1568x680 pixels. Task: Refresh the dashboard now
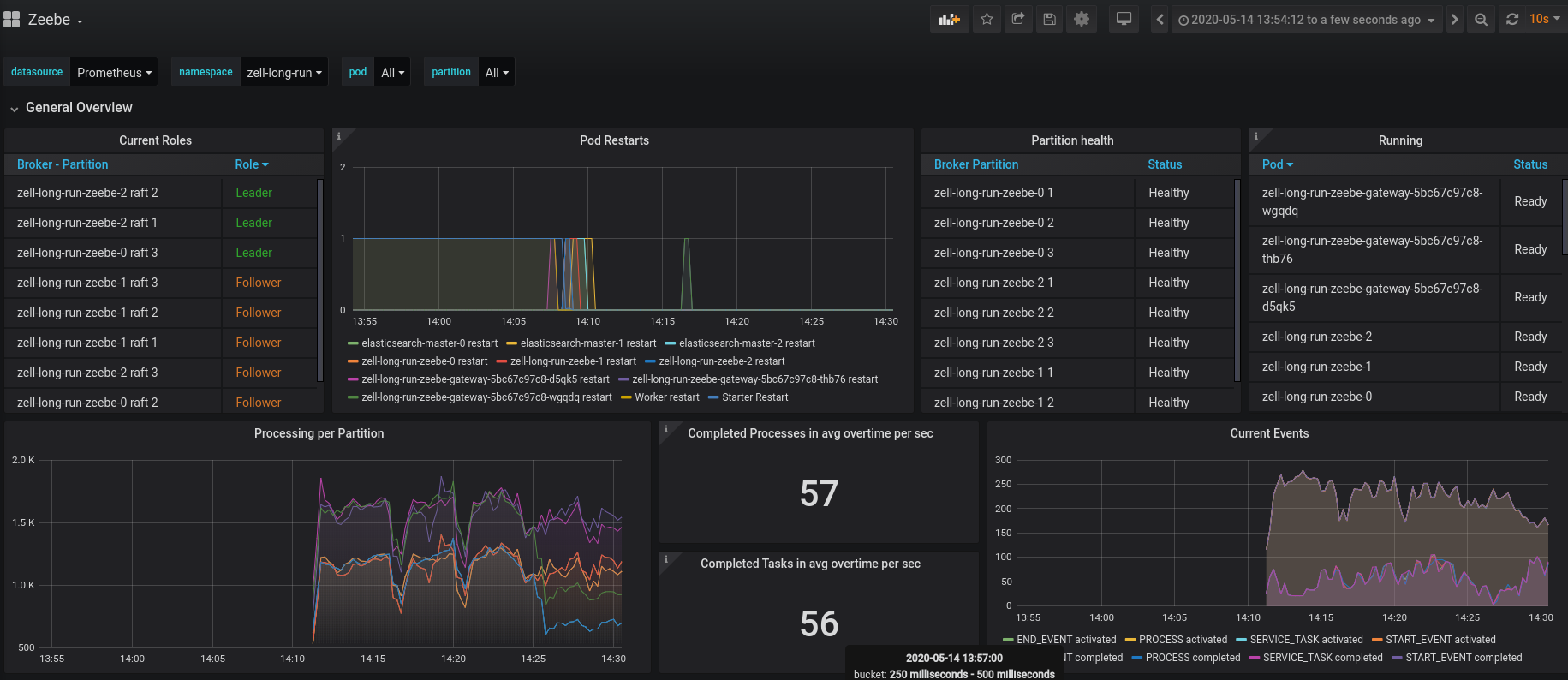pos(1512,19)
